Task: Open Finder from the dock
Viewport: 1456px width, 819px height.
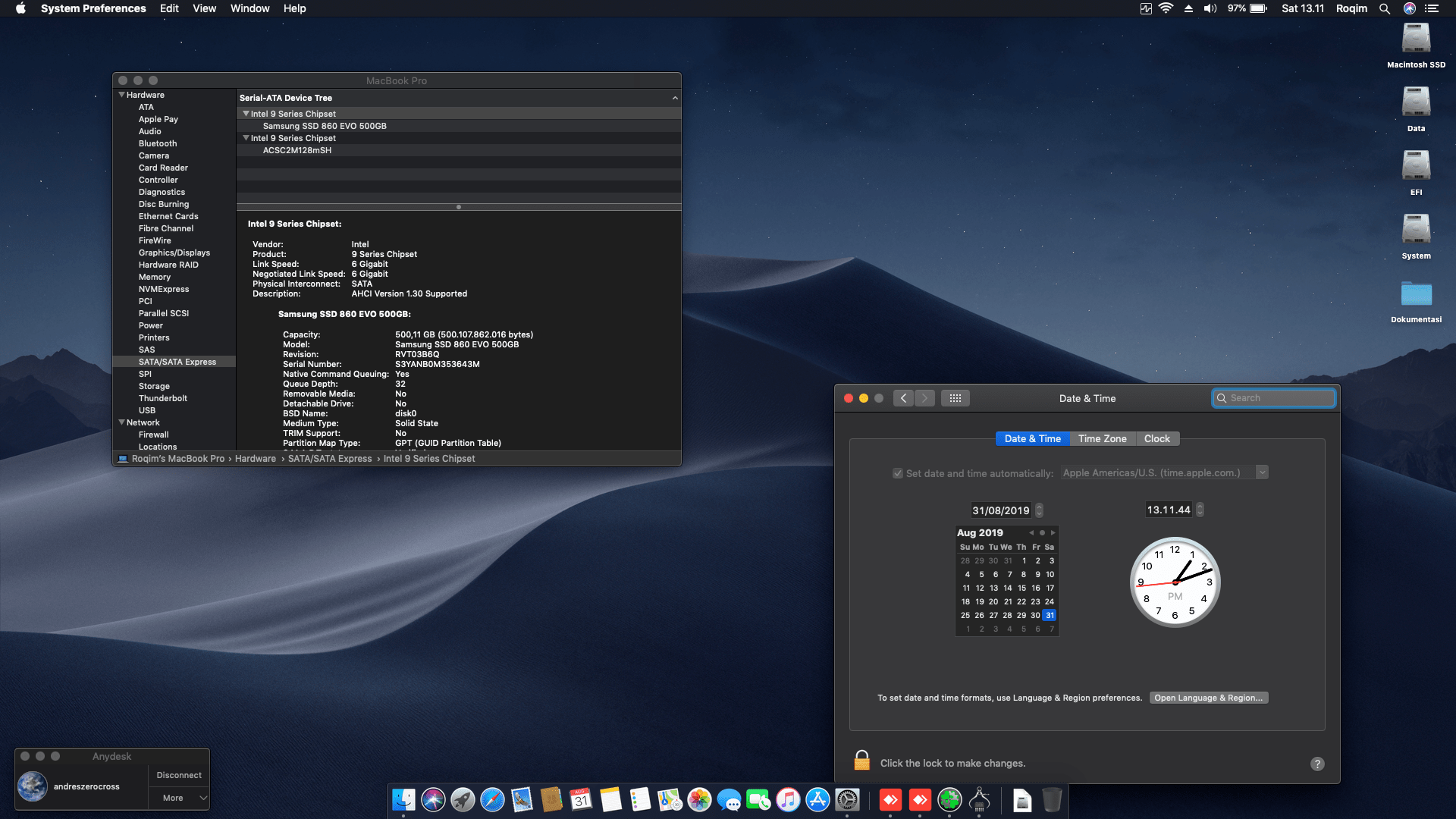Action: [403, 799]
